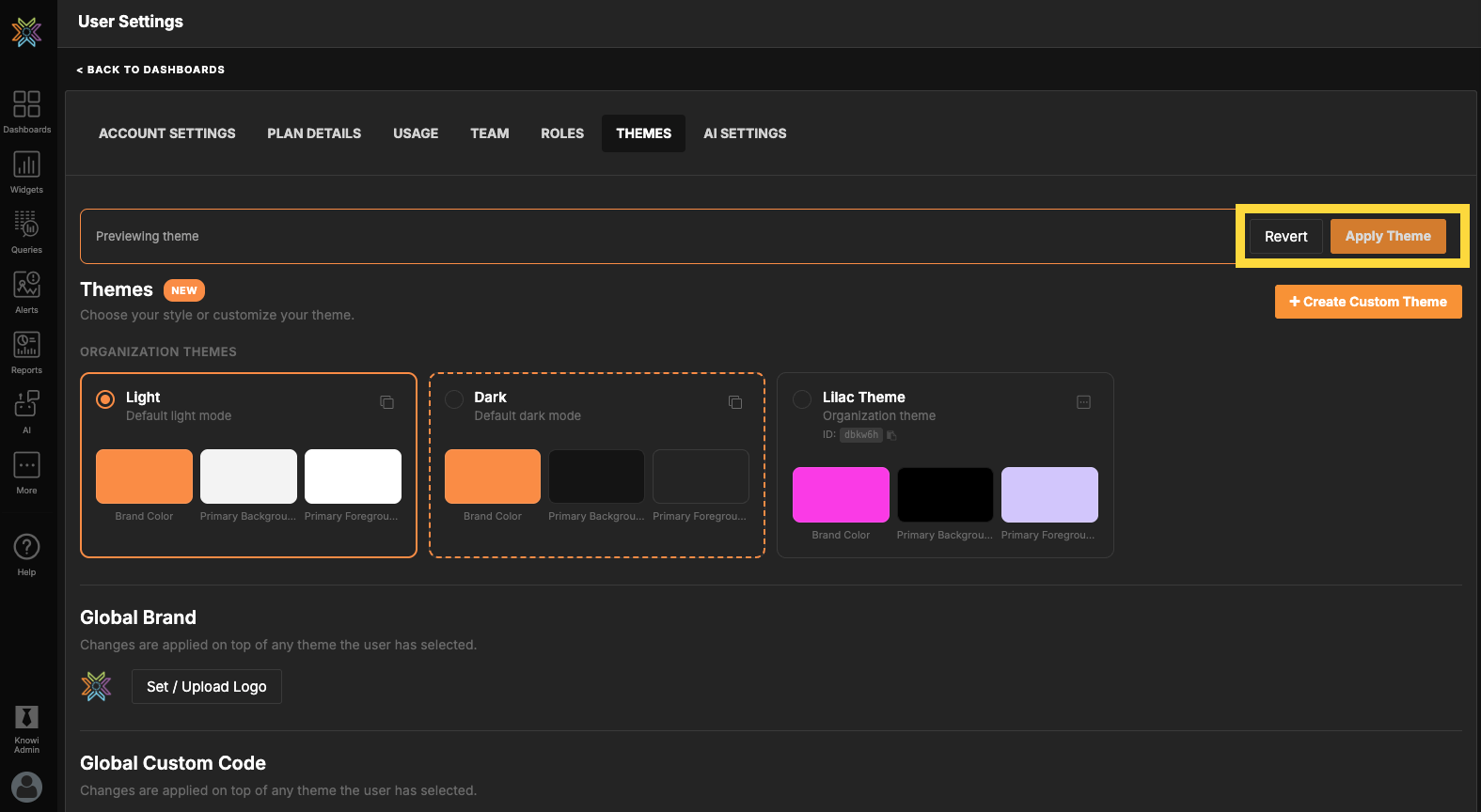Switch to the AI Settings tab

[745, 133]
